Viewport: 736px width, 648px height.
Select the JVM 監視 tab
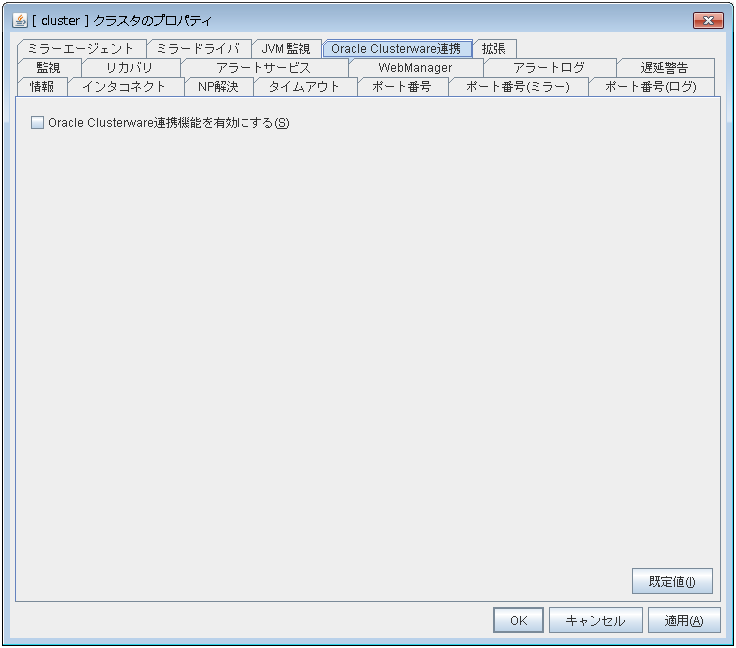tap(286, 49)
